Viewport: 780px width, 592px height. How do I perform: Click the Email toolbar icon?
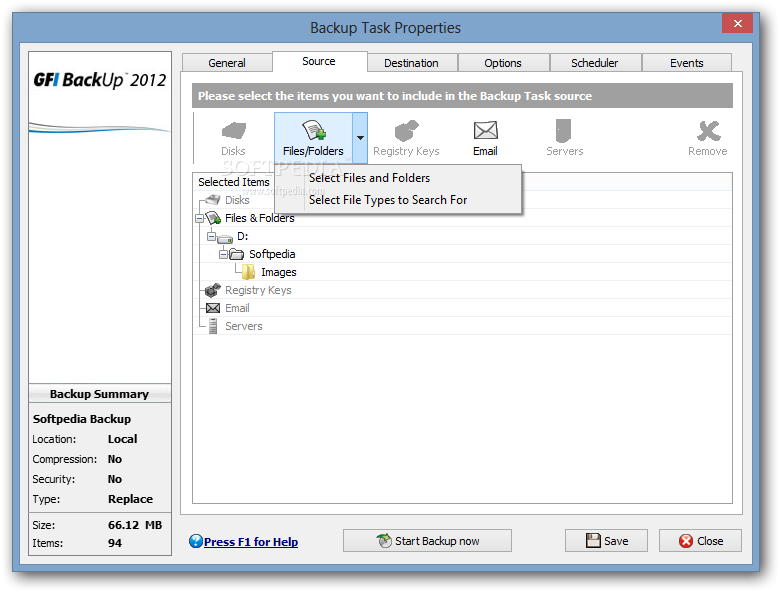pos(486,130)
